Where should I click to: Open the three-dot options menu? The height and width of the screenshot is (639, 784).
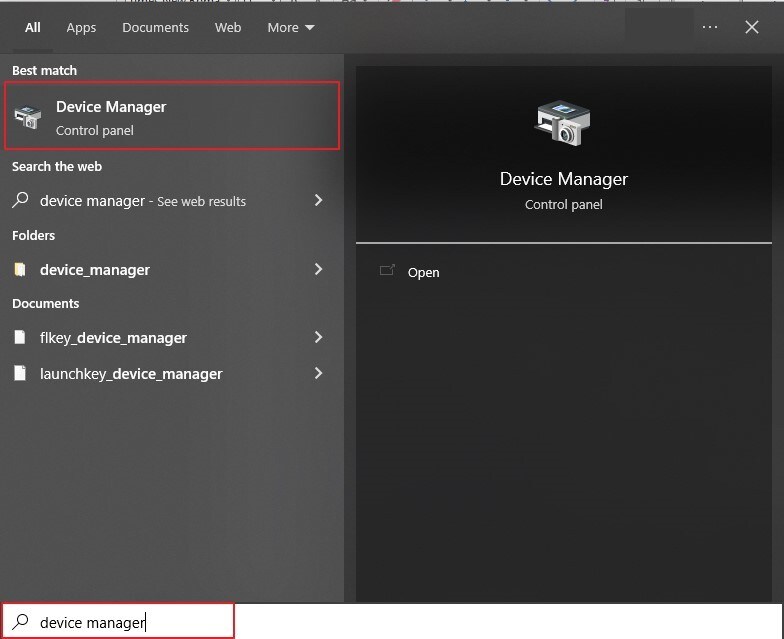[x=710, y=27]
